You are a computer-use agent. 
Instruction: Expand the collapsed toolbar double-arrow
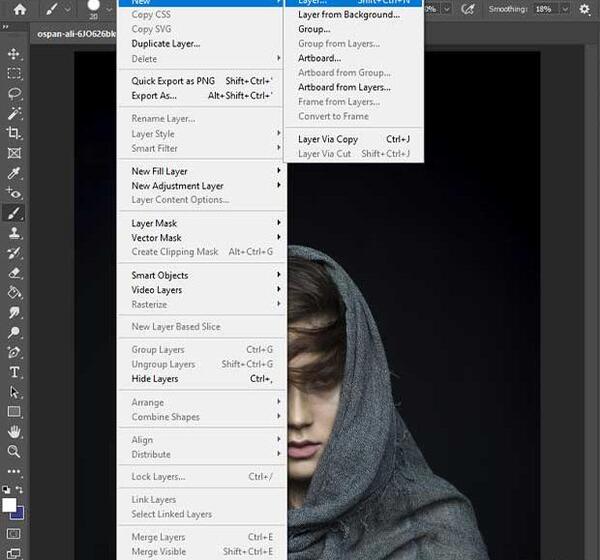[x=5, y=27]
